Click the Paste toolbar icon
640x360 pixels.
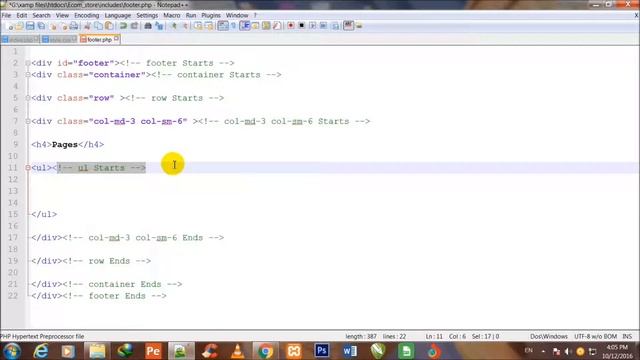pos(109,26)
